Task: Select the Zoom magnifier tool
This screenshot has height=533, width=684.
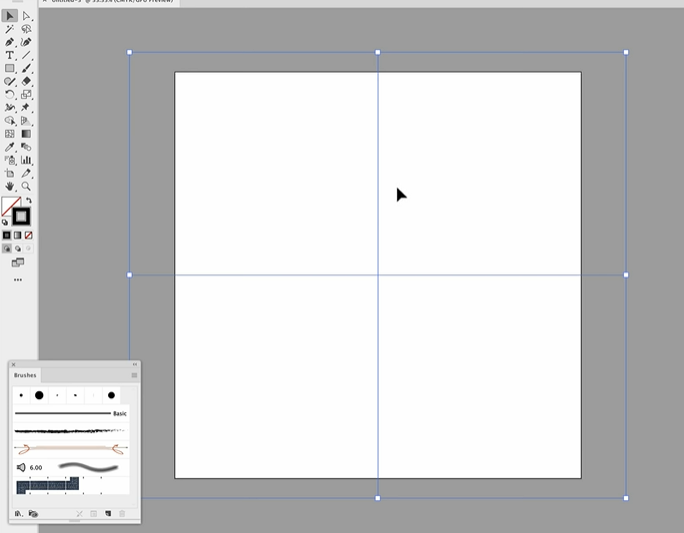Action: (x=26, y=186)
